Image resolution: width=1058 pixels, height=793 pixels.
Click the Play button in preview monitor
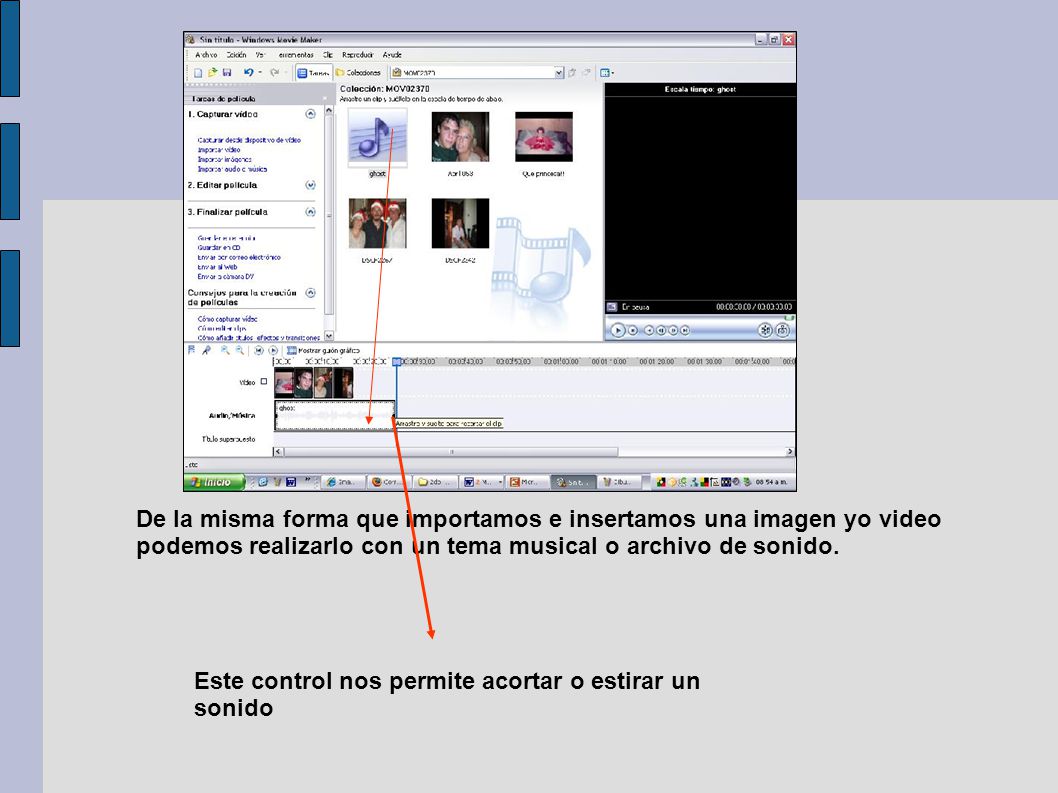coord(617,330)
